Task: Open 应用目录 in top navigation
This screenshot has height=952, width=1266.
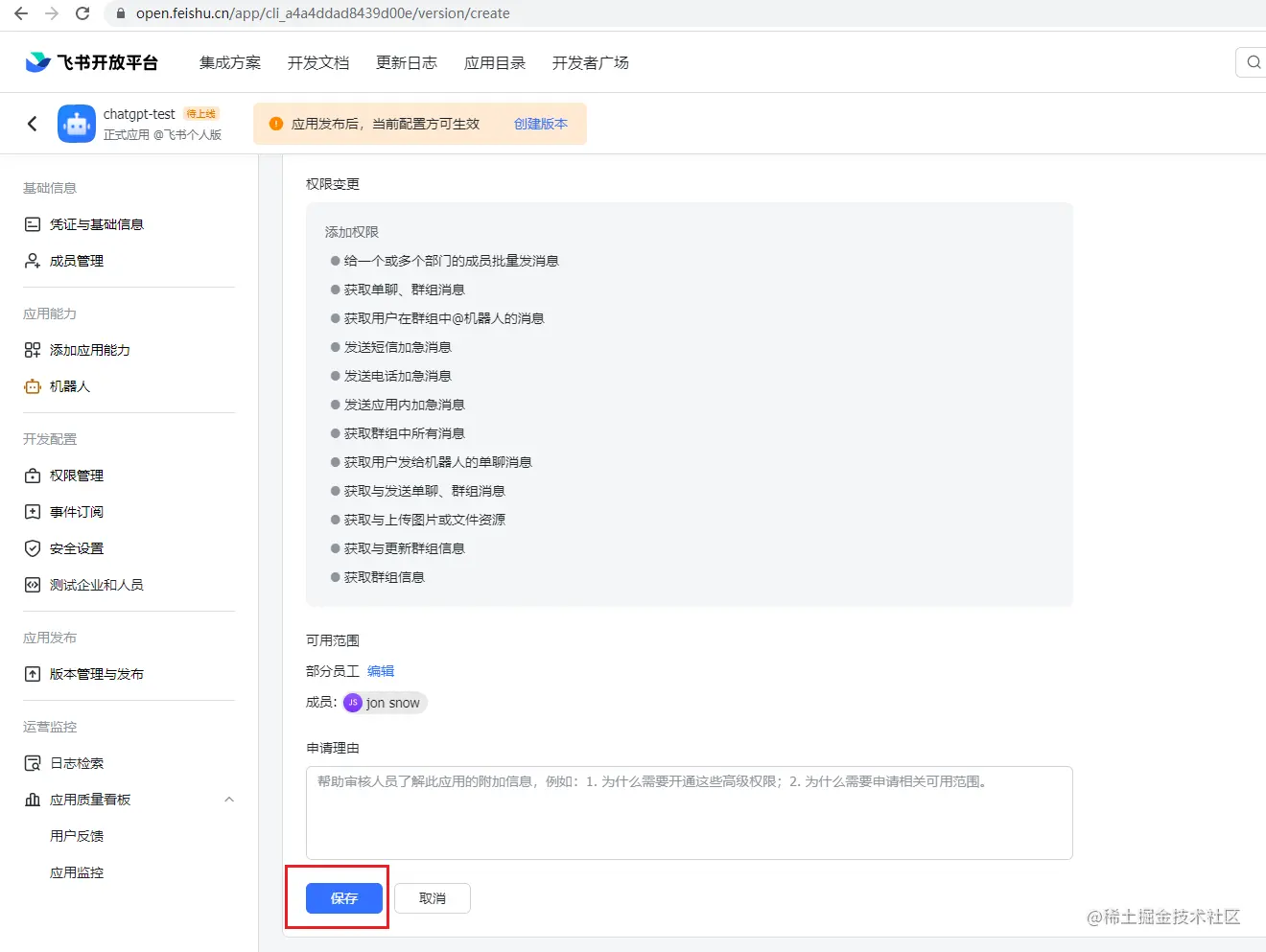Action: coord(495,62)
